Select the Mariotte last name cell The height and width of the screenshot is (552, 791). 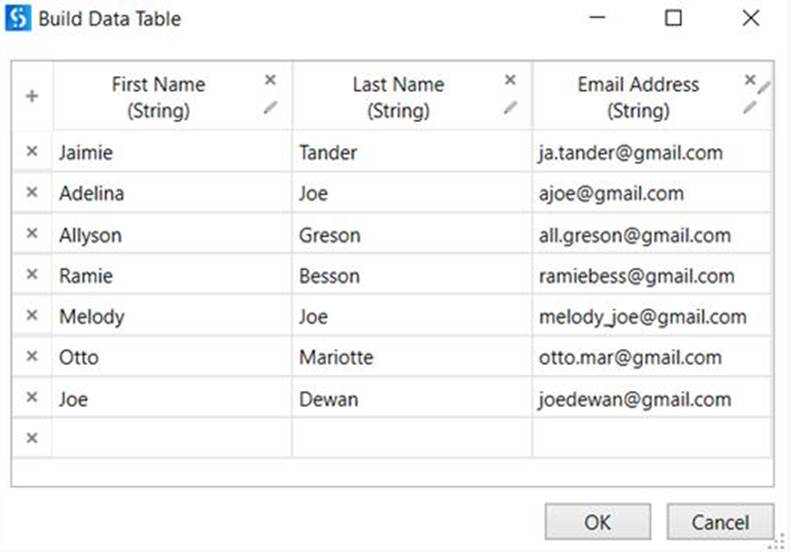411,357
